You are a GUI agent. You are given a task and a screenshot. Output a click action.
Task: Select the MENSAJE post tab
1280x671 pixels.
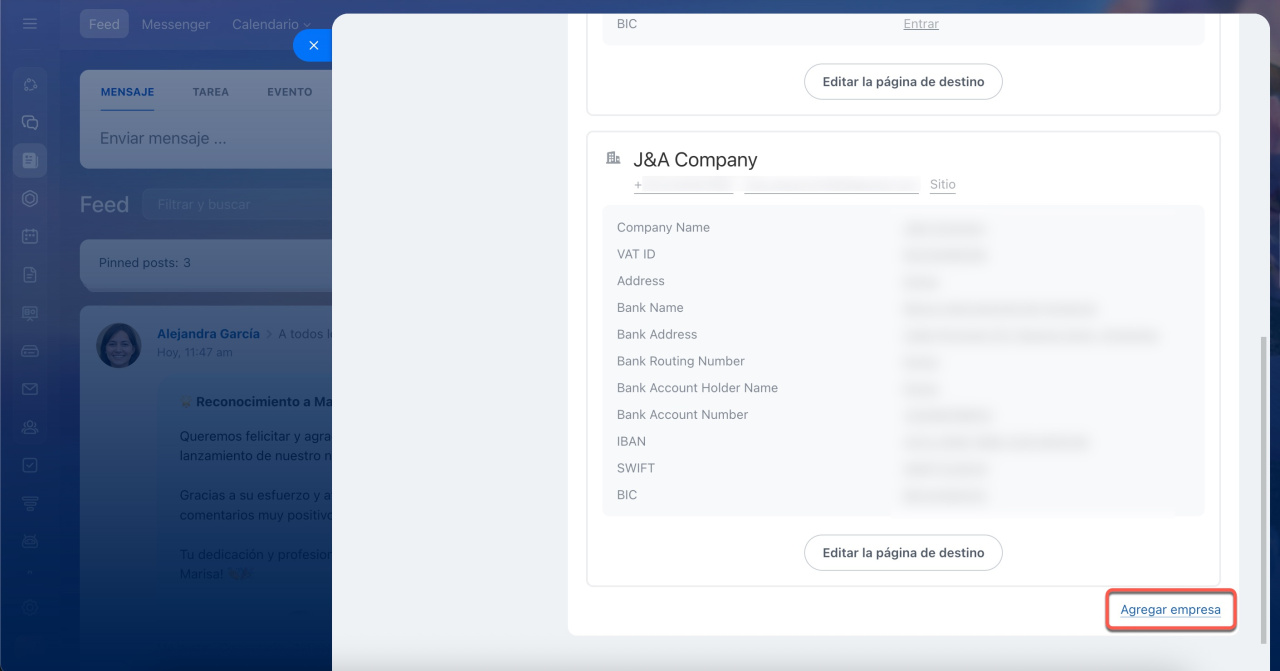127,92
